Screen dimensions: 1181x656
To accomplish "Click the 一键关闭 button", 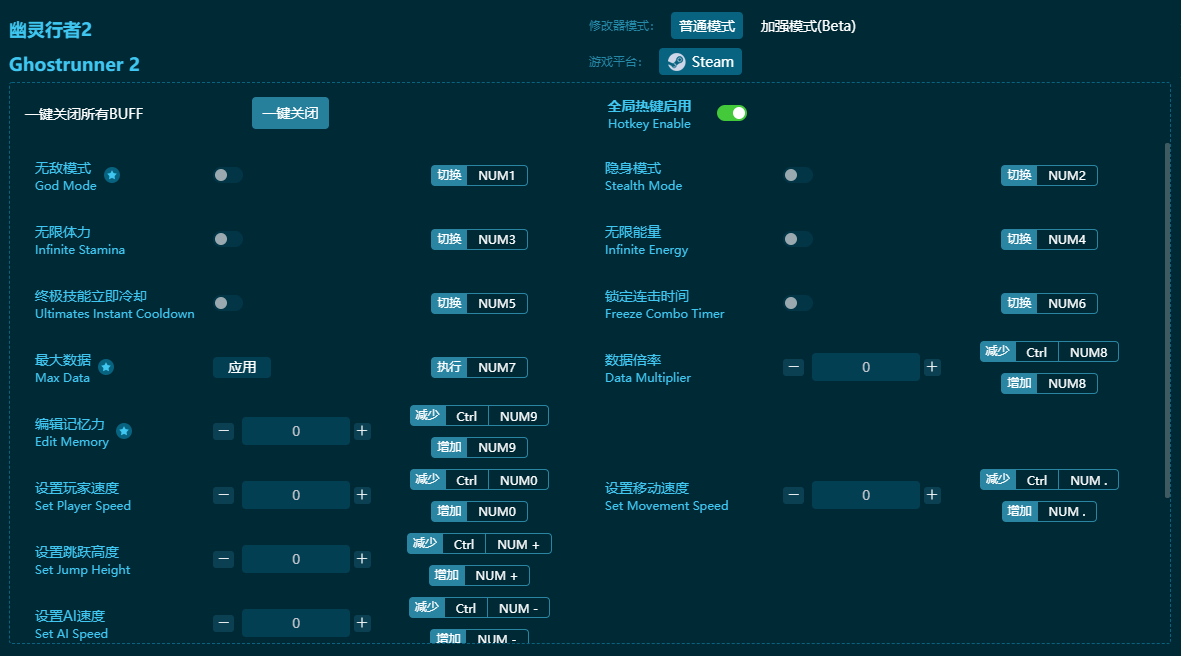I will pyautogui.click(x=290, y=113).
